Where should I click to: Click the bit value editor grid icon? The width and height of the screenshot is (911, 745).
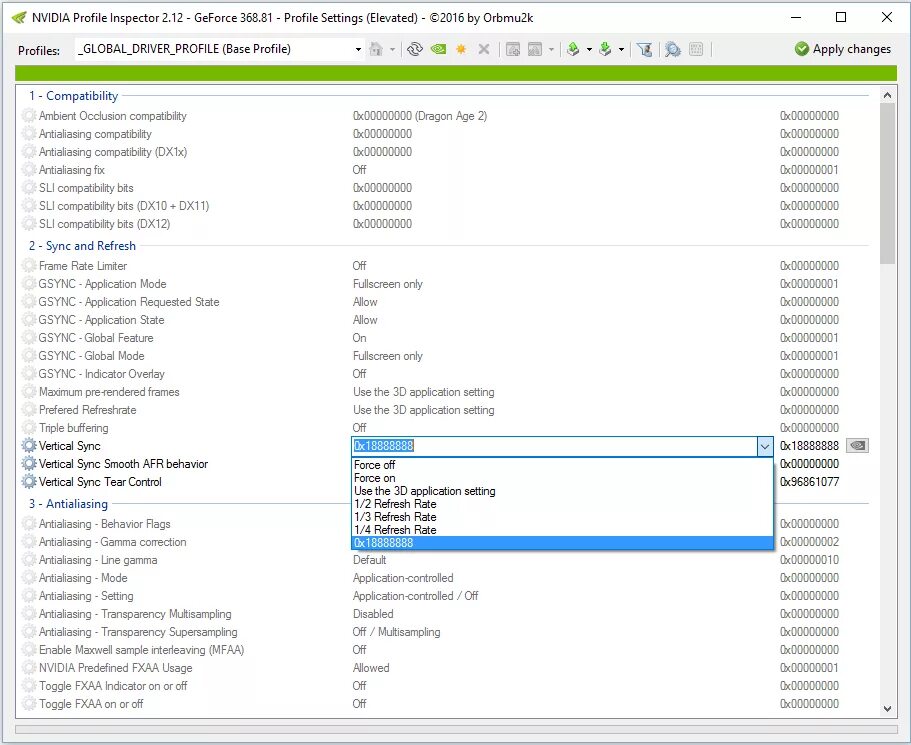pos(696,49)
